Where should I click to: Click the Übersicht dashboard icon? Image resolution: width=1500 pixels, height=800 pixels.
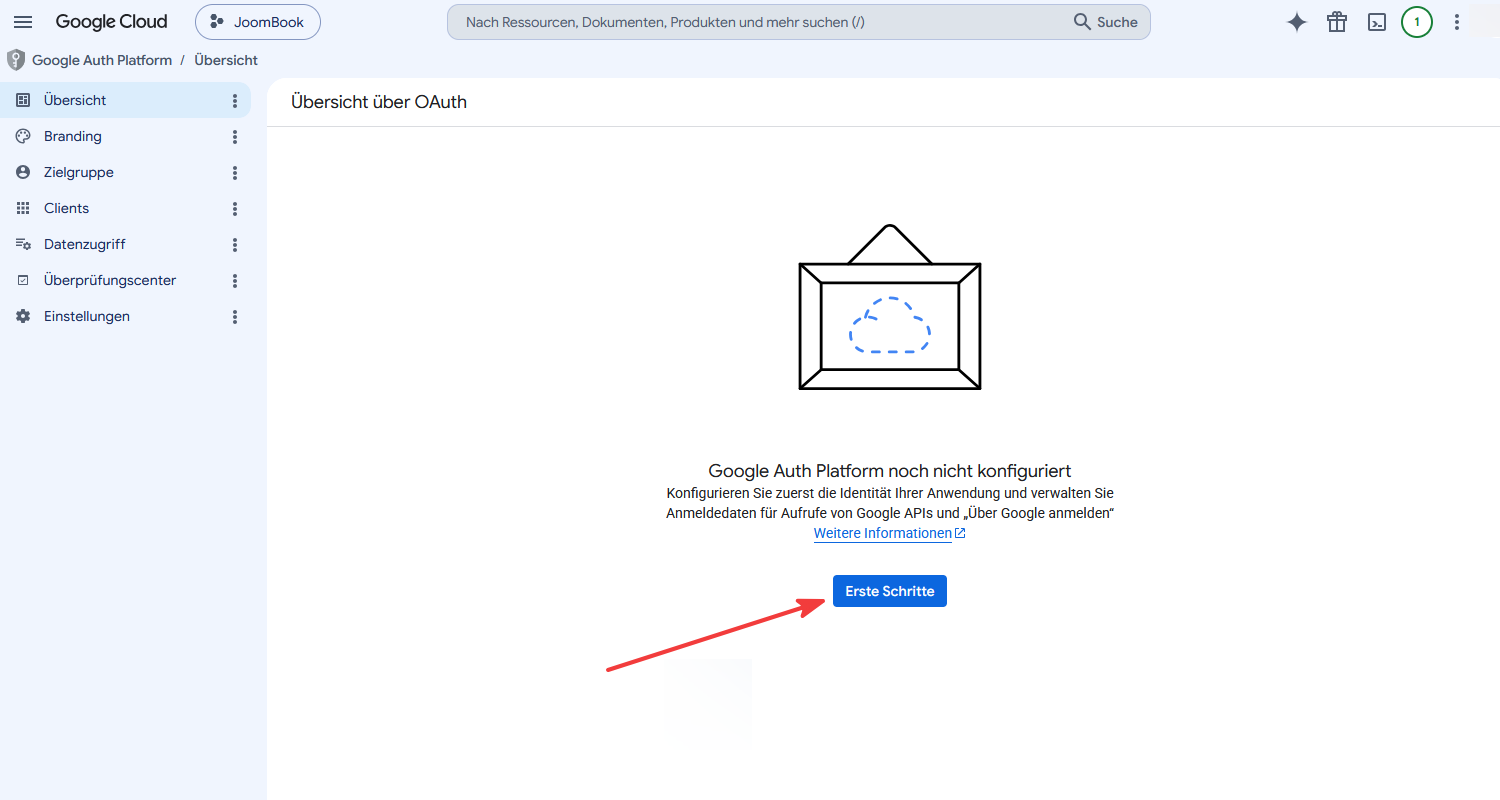pos(23,100)
